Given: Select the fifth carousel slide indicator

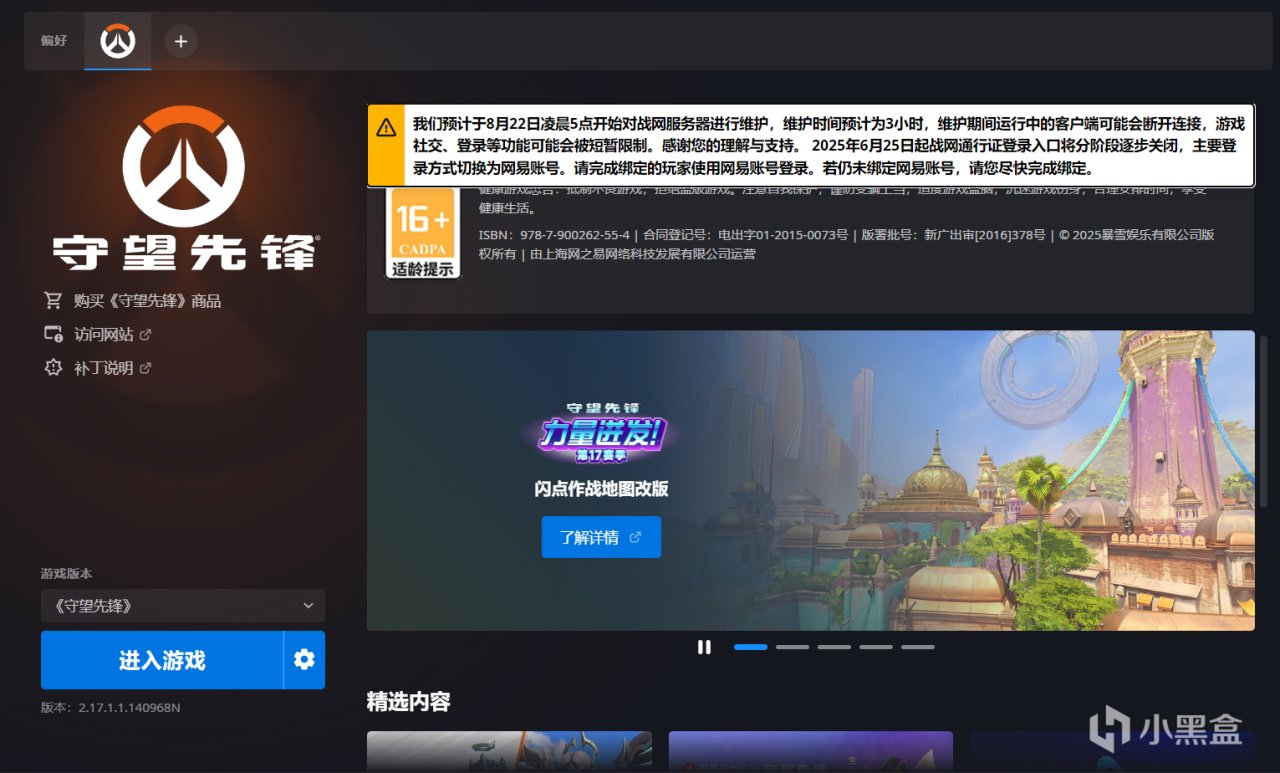Looking at the screenshot, I should 918,647.
